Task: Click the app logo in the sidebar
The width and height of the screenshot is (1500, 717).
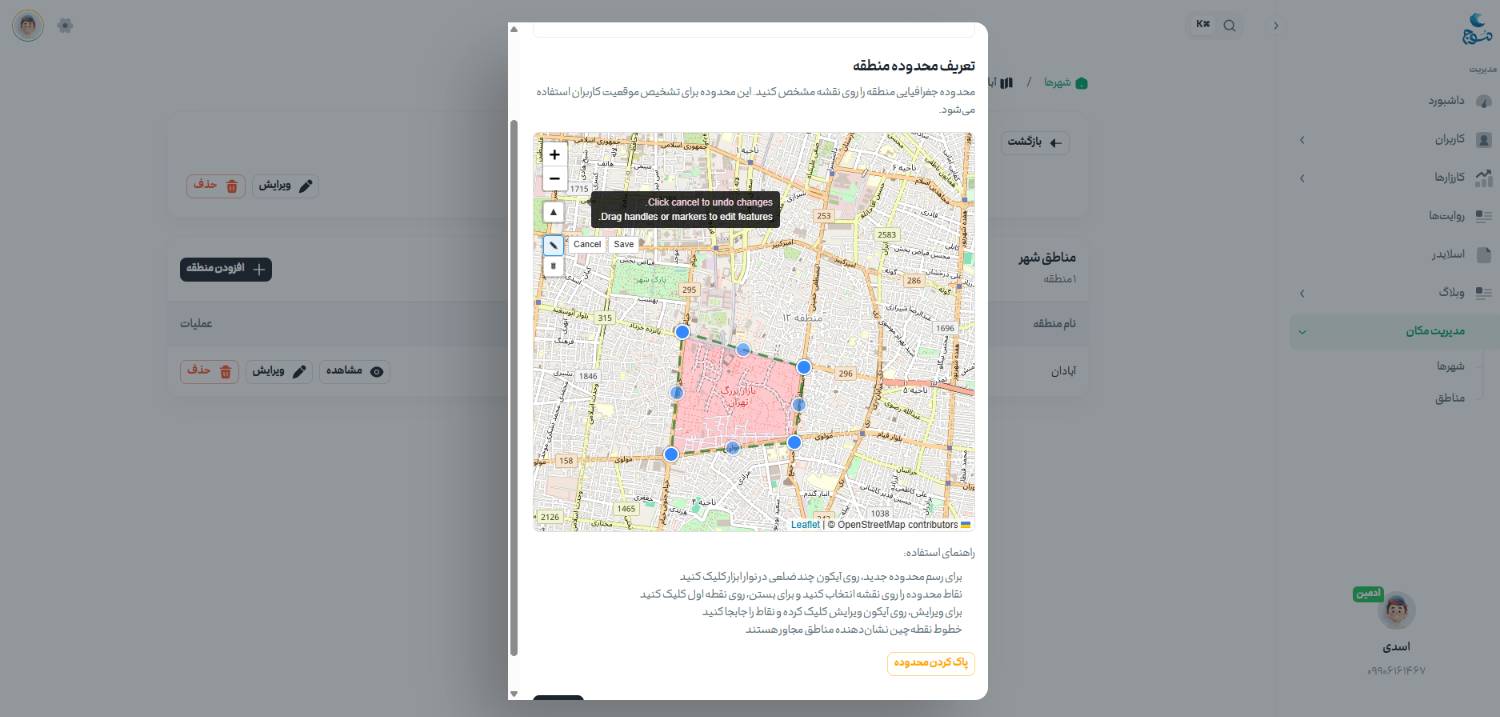Action: point(1477,28)
